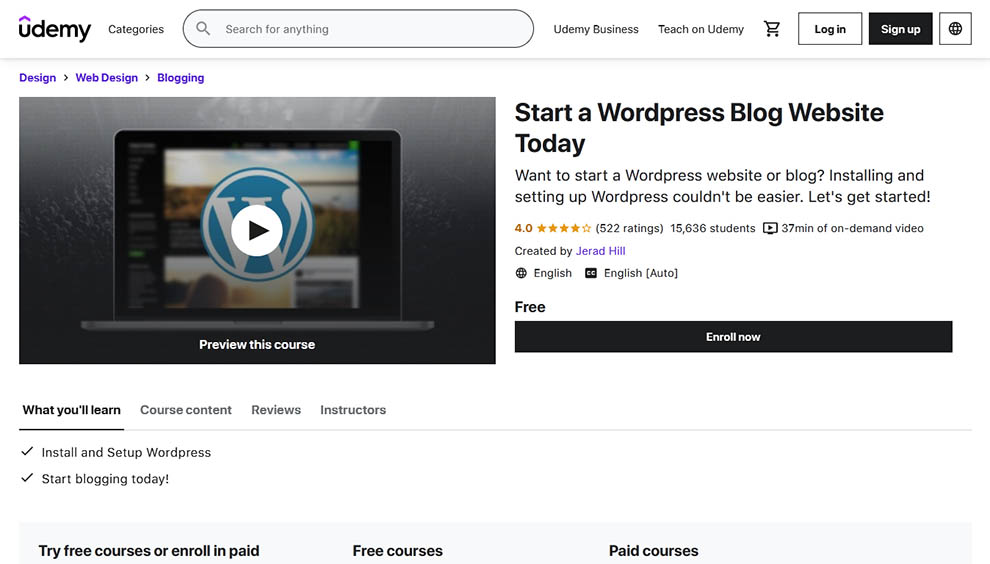
Task: Click the Paid courses heading
Action: tap(653, 551)
